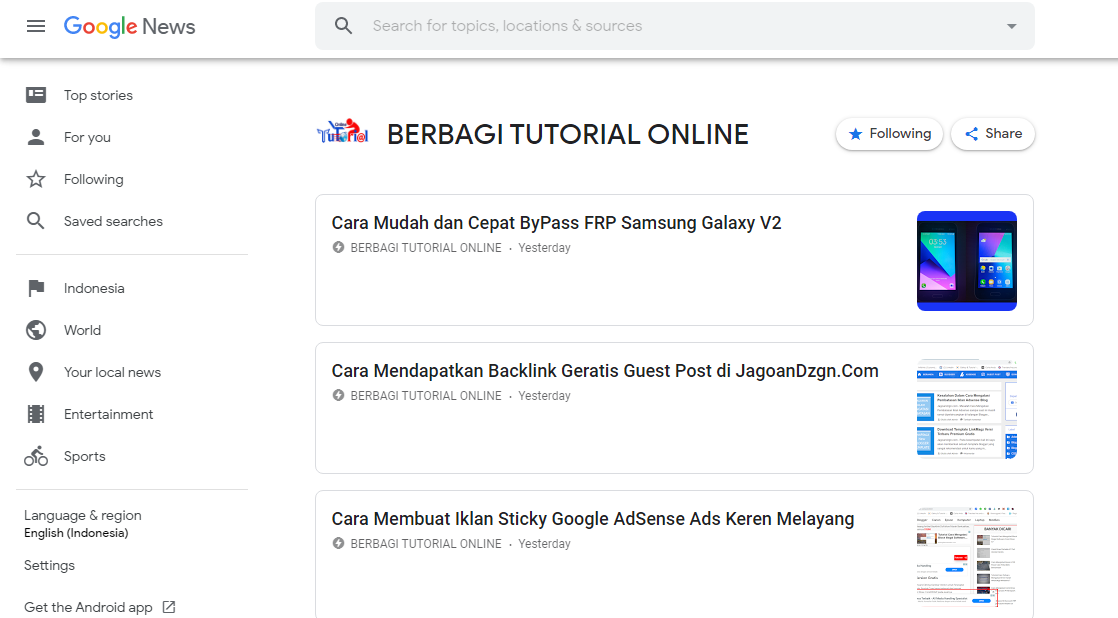Image resolution: width=1118 pixels, height=618 pixels.
Task: Toggle the Following star button
Action: [x=889, y=134]
